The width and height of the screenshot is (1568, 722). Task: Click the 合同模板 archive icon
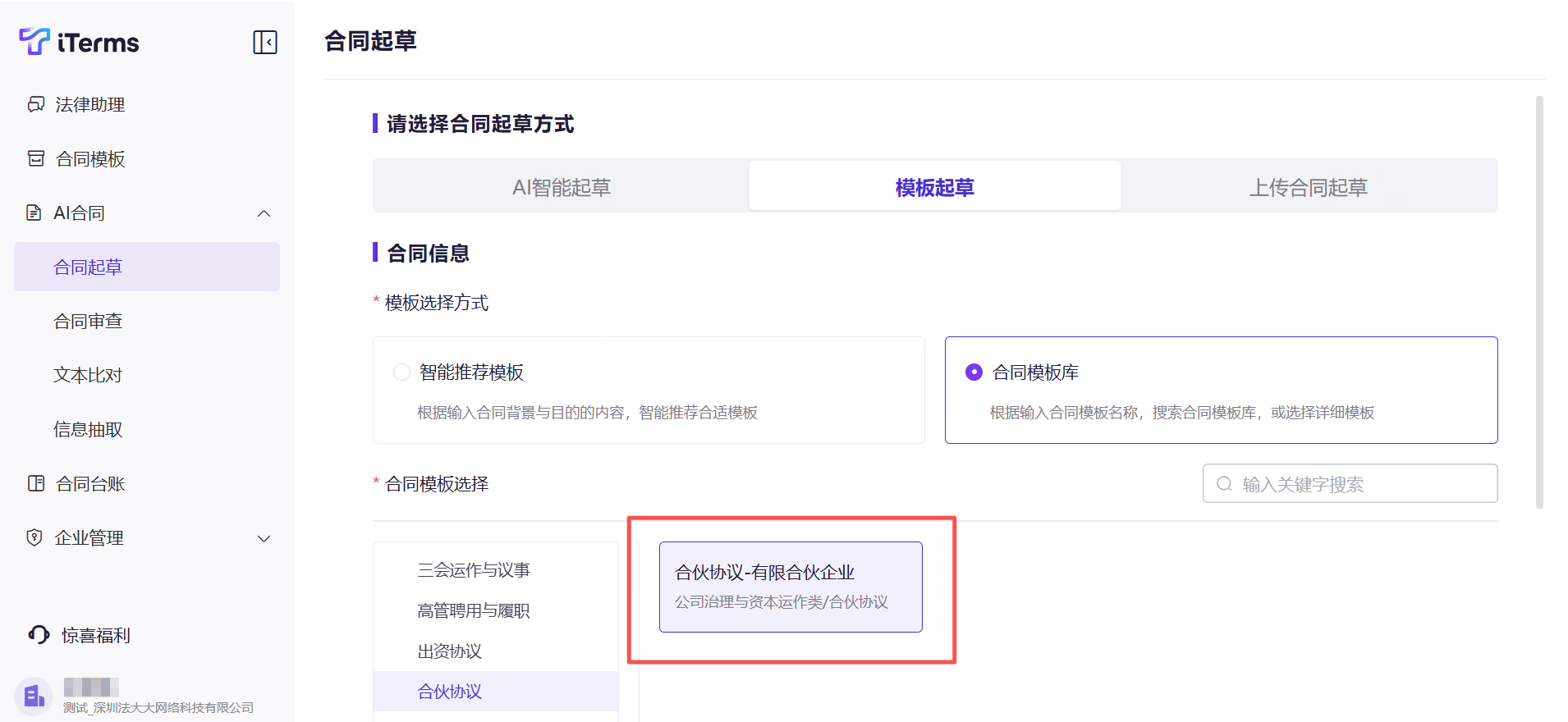tap(36, 158)
